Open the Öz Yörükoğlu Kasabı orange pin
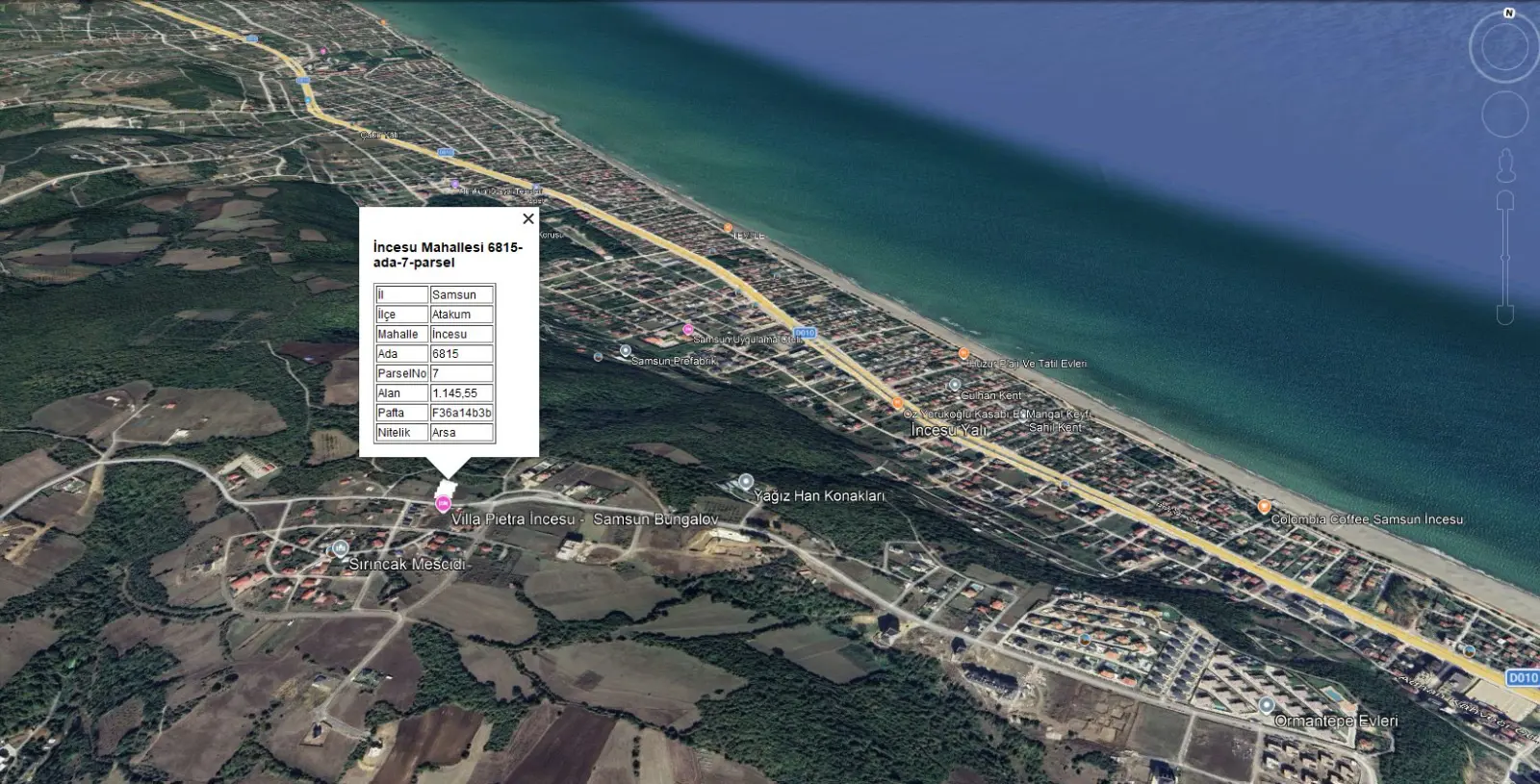This screenshot has width=1540, height=784. [897, 404]
